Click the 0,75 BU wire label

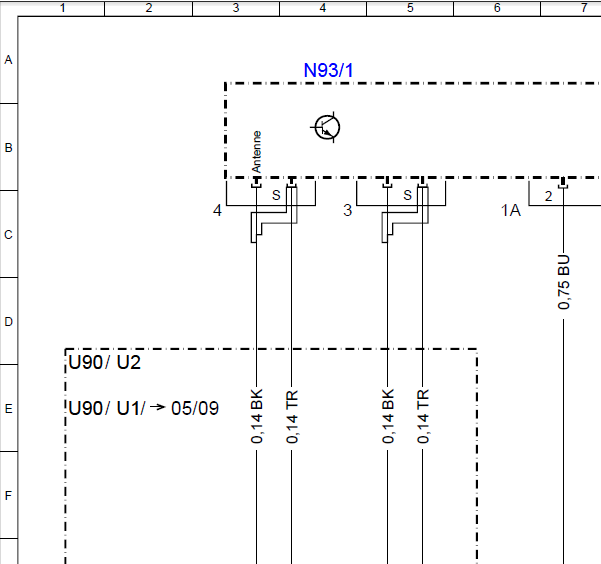click(x=564, y=282)
